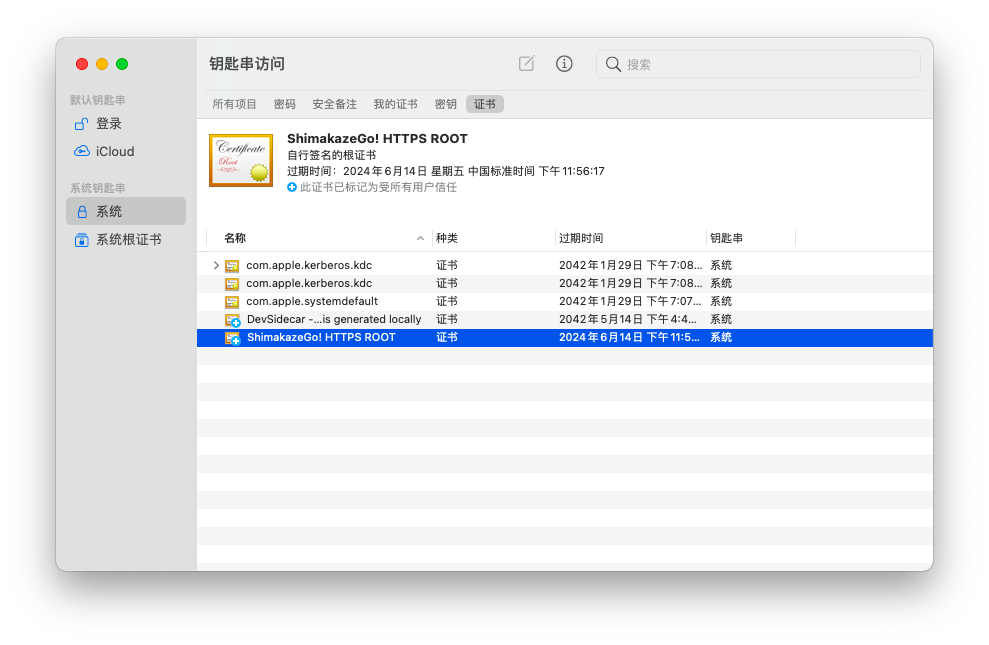The width and height of the screenshot is (989, 645).
Task: Select the 密钥 tab
Action: [x=445, y=104]
